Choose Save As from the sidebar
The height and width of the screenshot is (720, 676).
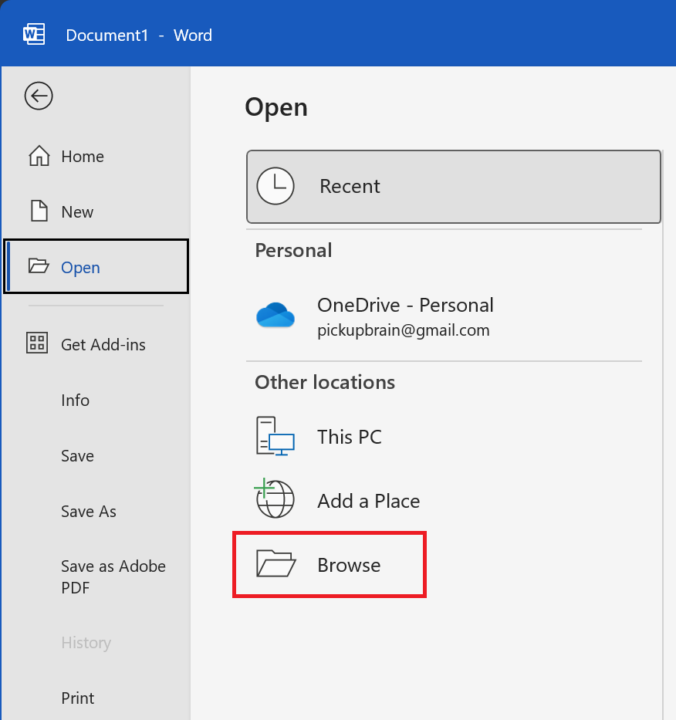point(96,511)
